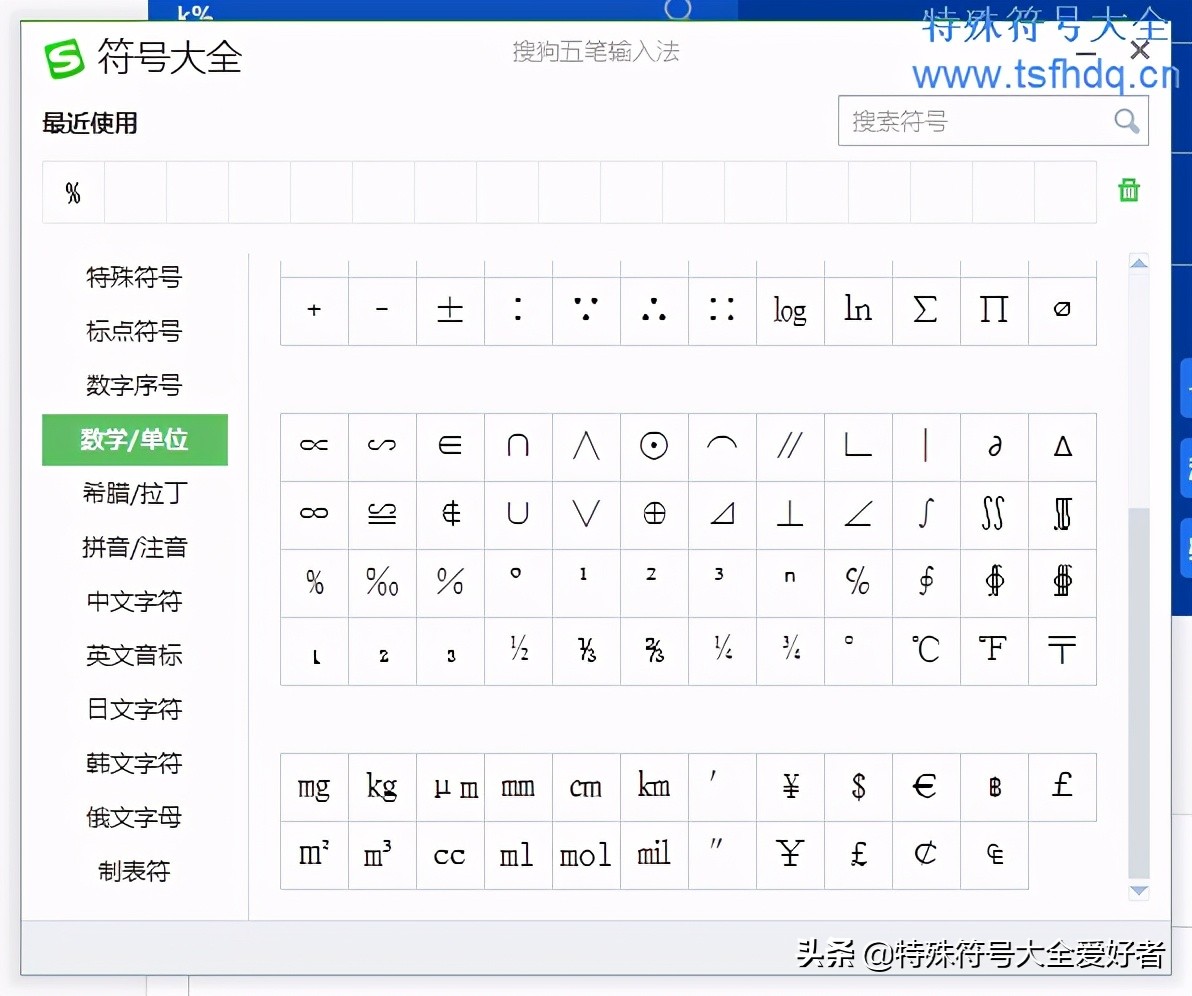
Task: Insert the yen ¥ symbol
Action: [790, 786]
